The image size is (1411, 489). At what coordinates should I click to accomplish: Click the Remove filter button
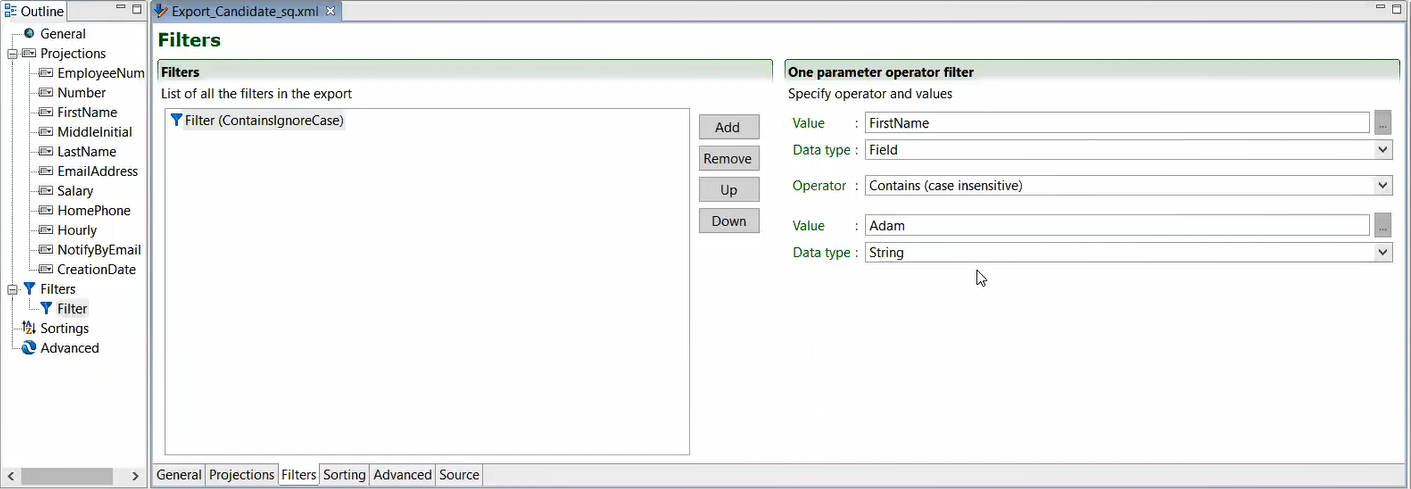(x=728, y=158)
